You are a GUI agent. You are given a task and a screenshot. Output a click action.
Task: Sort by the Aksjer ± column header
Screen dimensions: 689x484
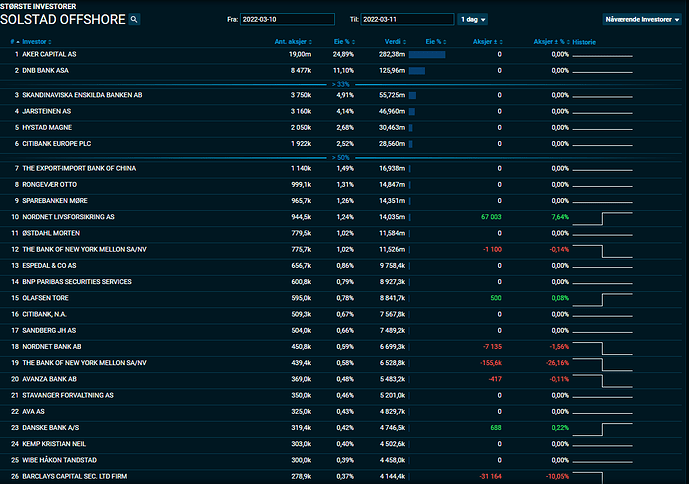(x=487, y=42)
